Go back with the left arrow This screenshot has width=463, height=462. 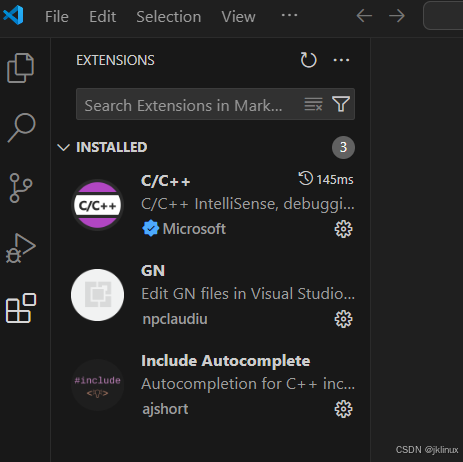click(364, 16)
